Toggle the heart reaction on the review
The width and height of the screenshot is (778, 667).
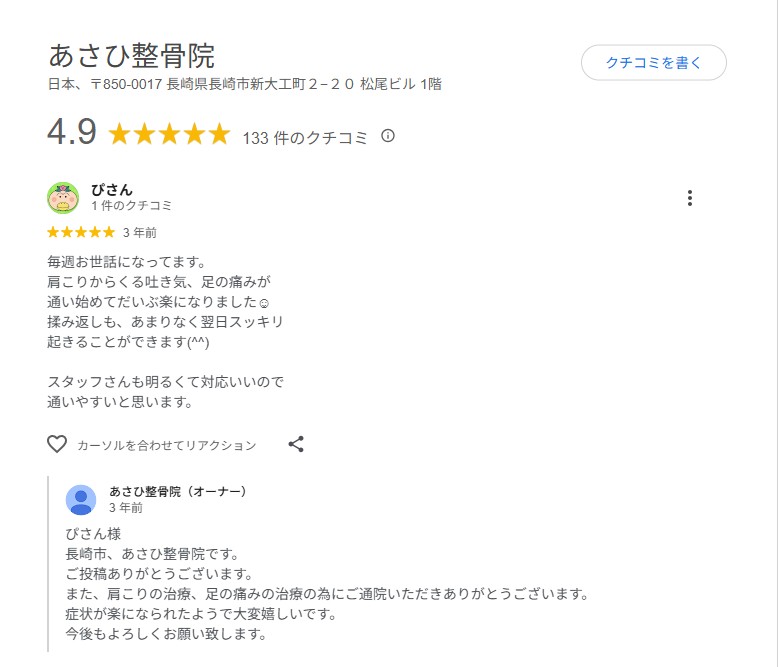pos(57,444)
